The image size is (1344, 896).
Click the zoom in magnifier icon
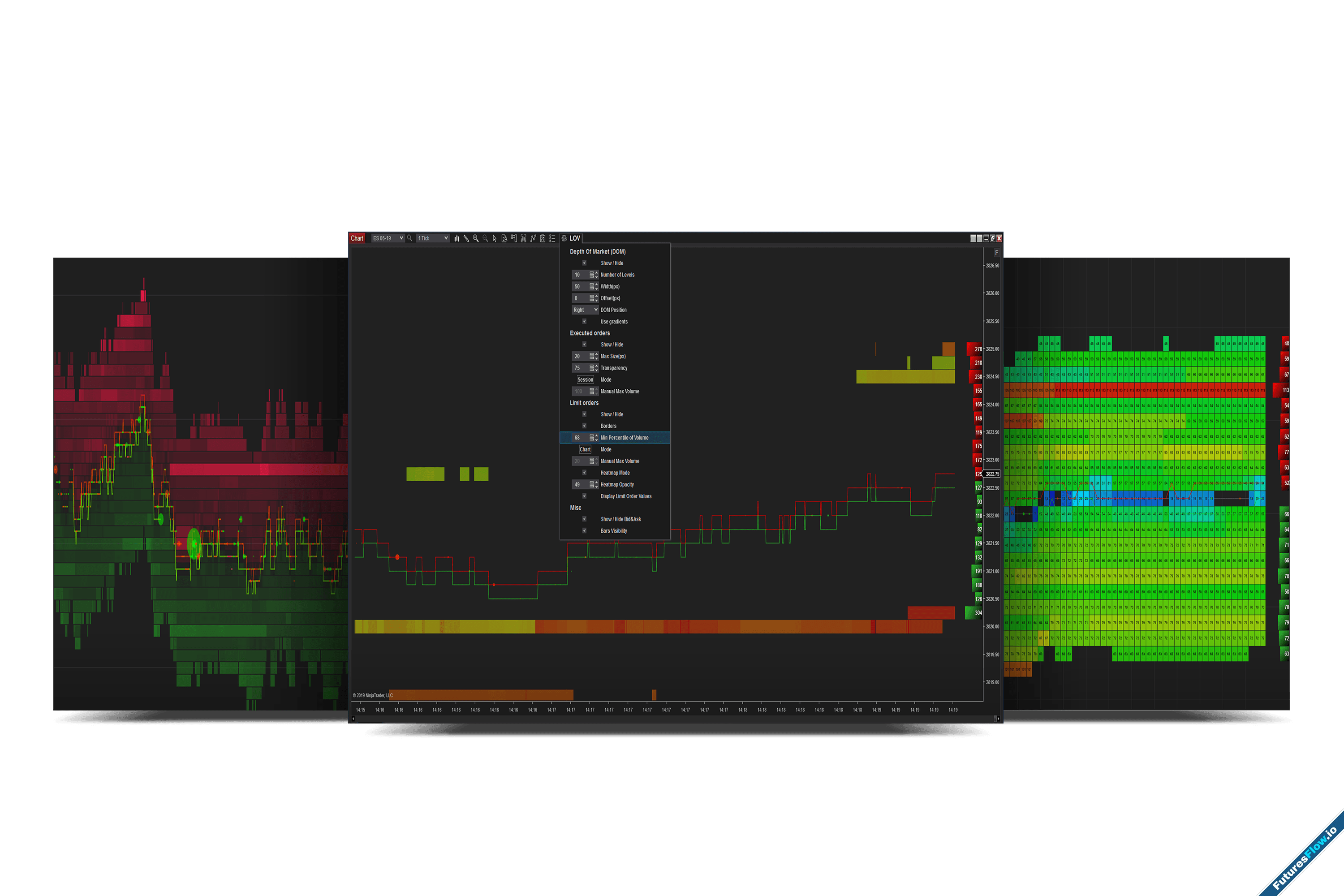point(475,238)
